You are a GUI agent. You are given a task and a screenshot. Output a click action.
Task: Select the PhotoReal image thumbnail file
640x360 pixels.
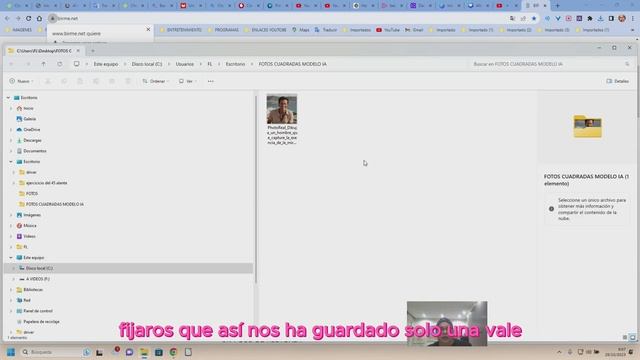282,119
